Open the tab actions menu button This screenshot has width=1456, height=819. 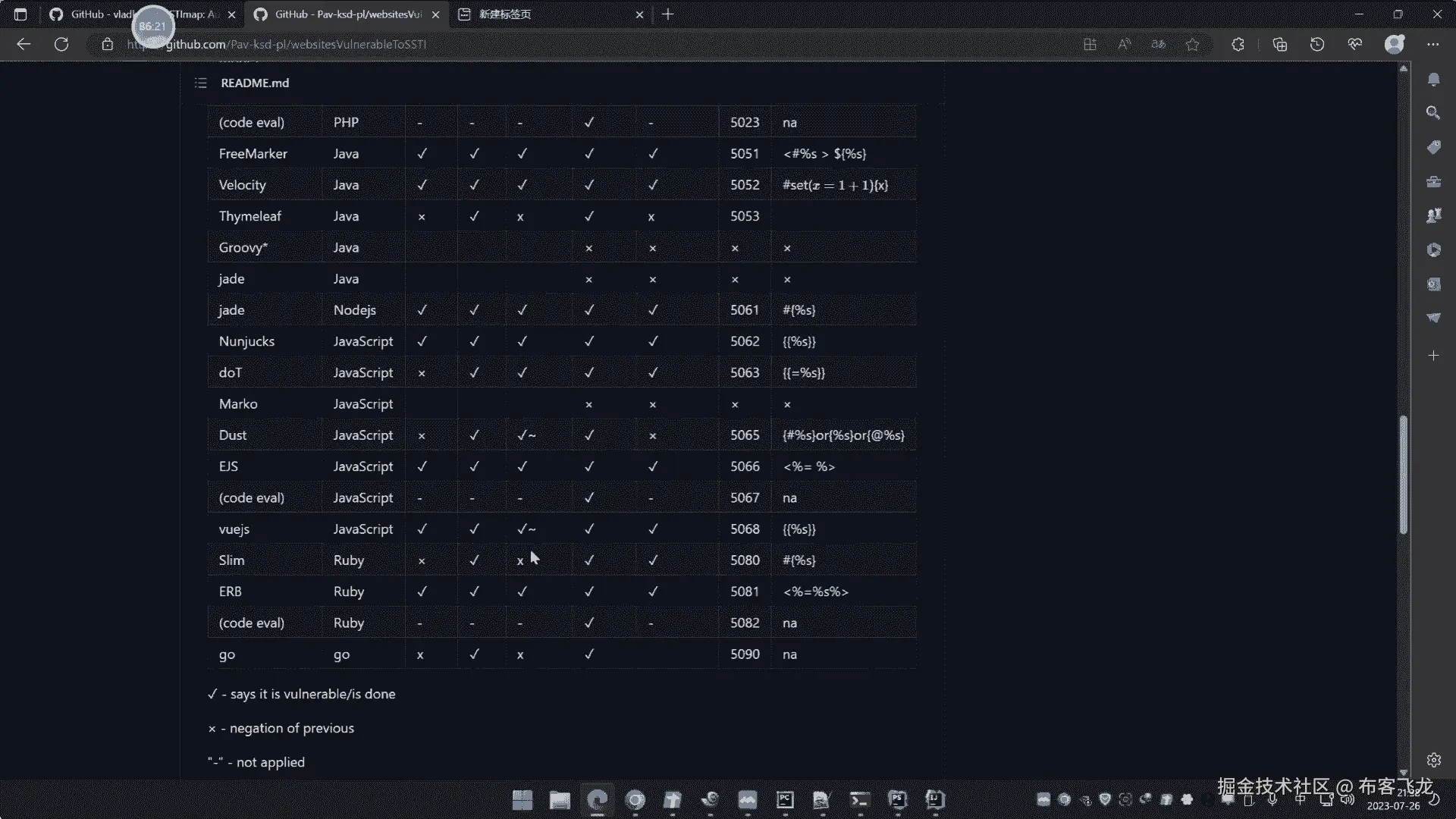pos(20,14)
